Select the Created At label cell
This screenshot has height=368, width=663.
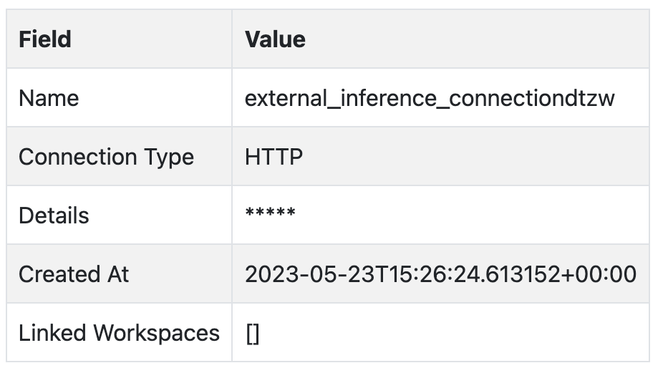(x=119, y=274)
